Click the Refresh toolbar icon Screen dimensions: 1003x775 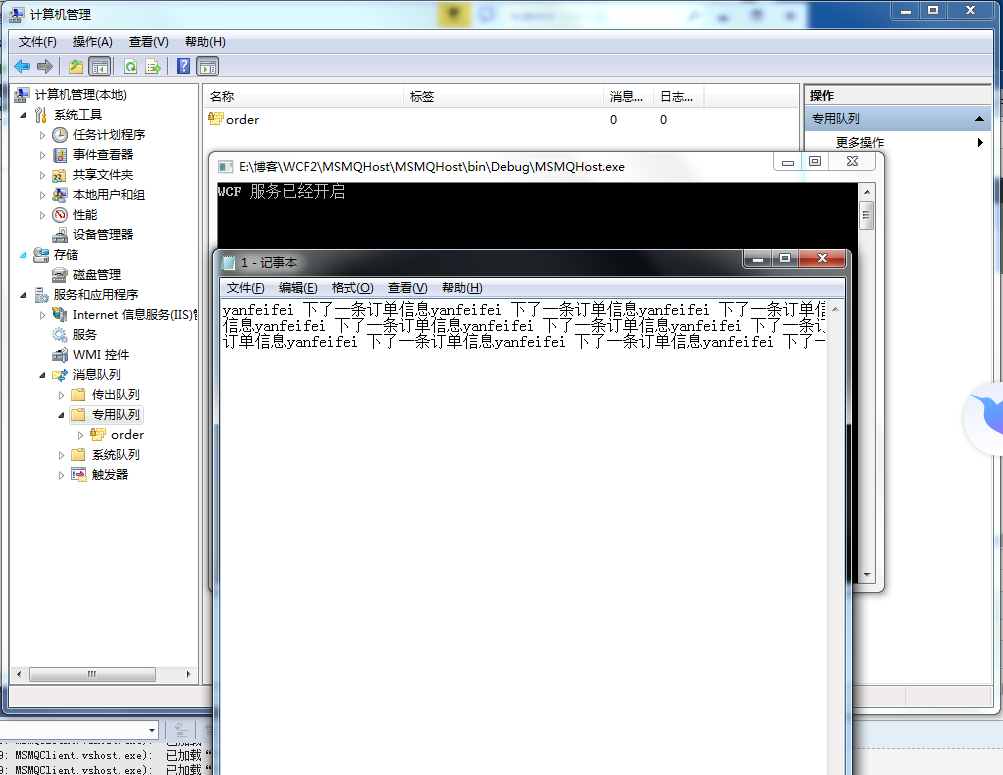point(130,67)
